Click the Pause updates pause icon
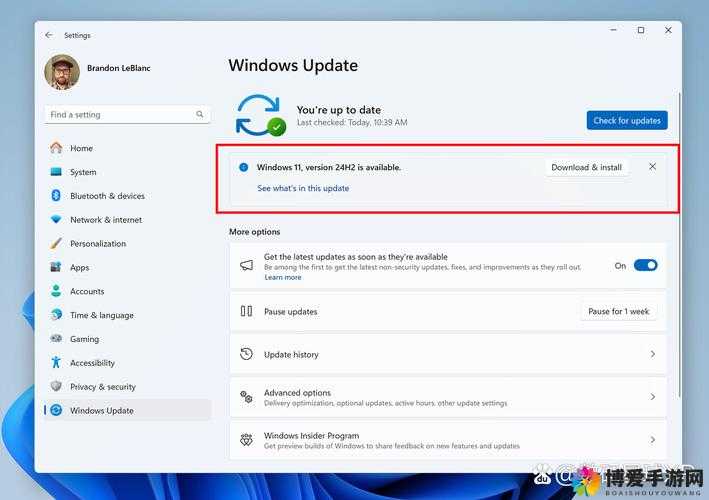This screenshot has width=709, height=500. [x=246, y=311]
